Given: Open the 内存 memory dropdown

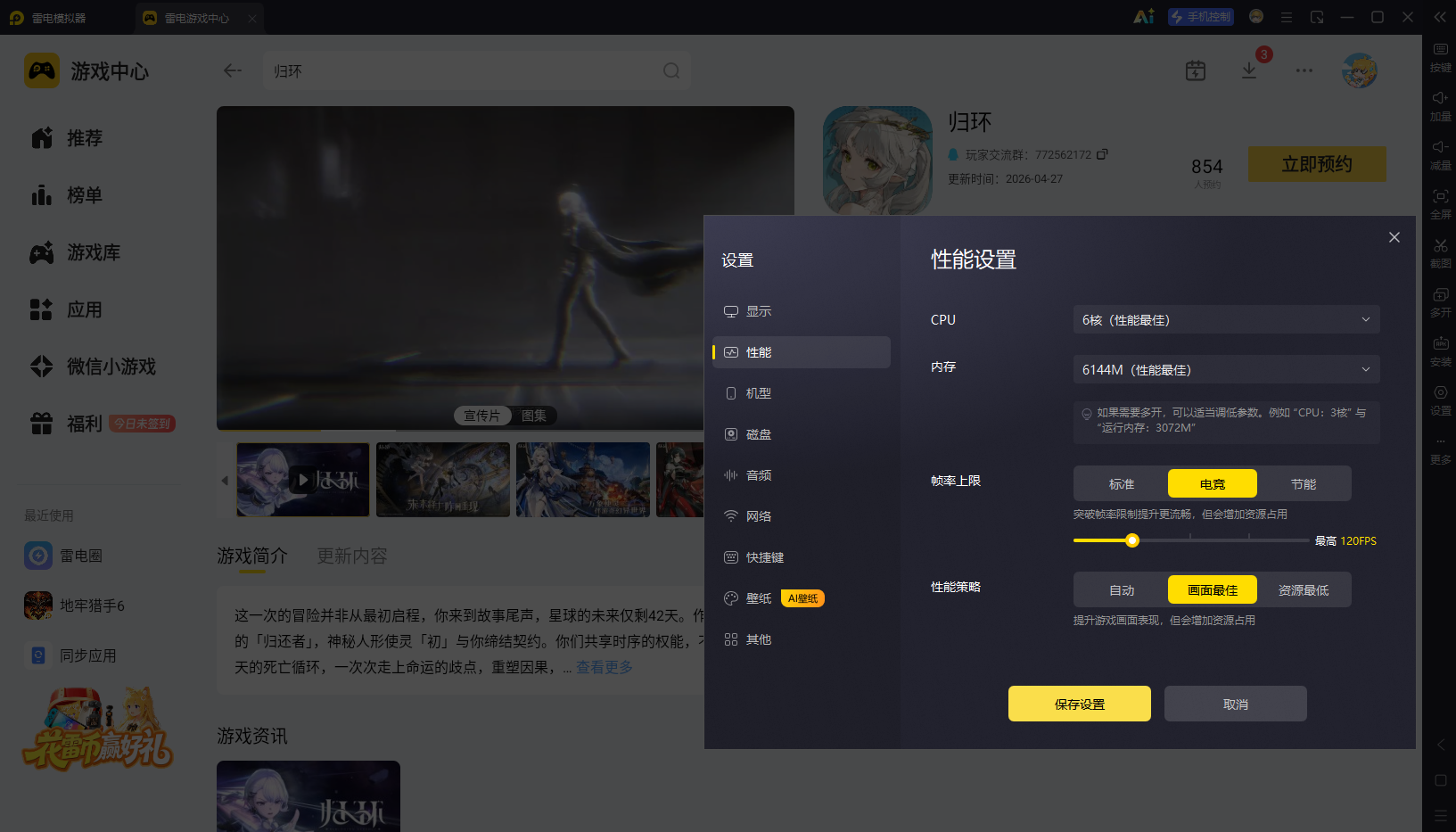Looking at the screenshot, I should 1227,369.
